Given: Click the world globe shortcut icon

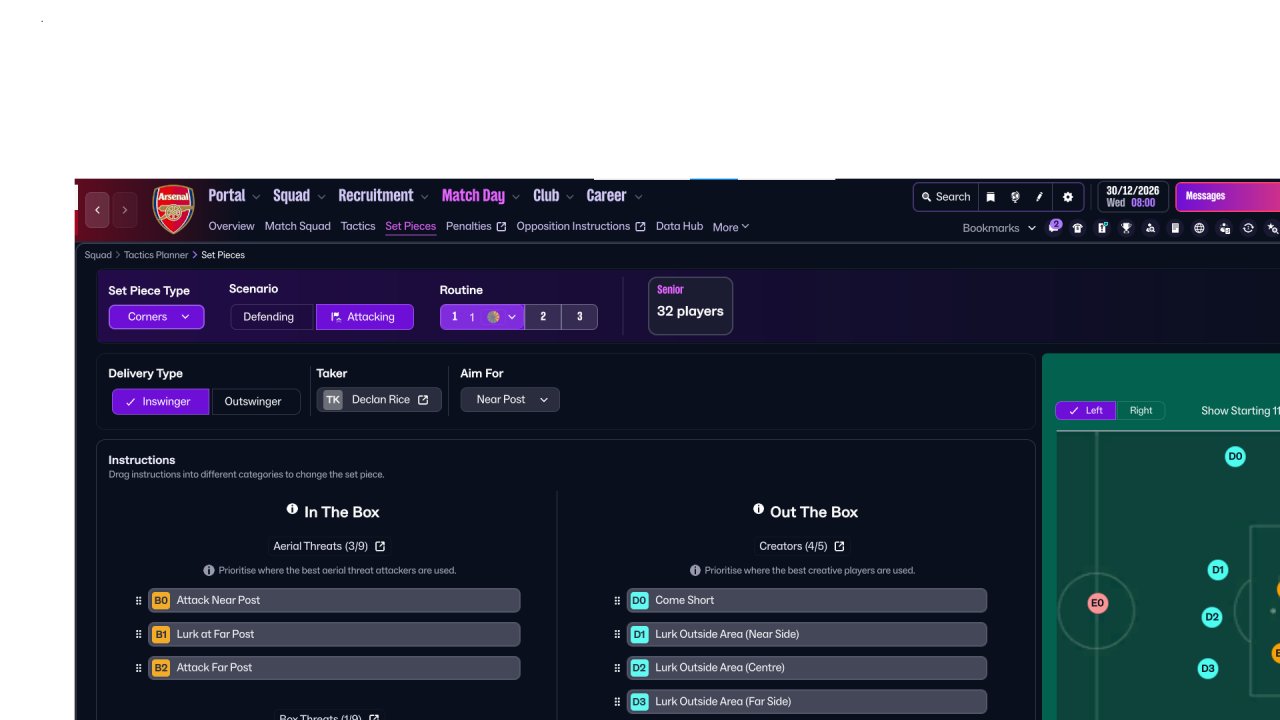Looking at the screenshot, I should point(1199,228).
